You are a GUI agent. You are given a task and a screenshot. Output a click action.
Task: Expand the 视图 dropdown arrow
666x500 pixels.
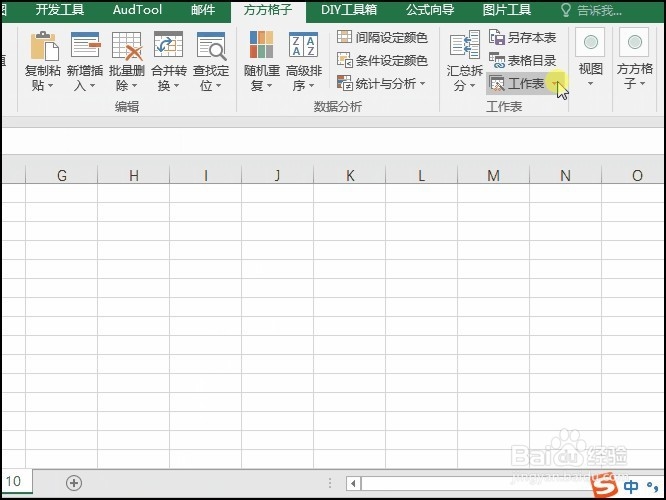tap(590, 84)
